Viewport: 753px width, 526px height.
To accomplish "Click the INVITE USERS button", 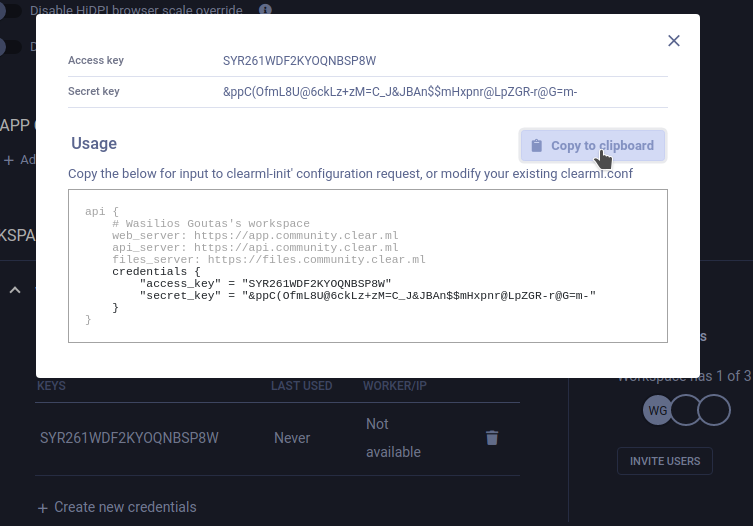I will point(665,461).
